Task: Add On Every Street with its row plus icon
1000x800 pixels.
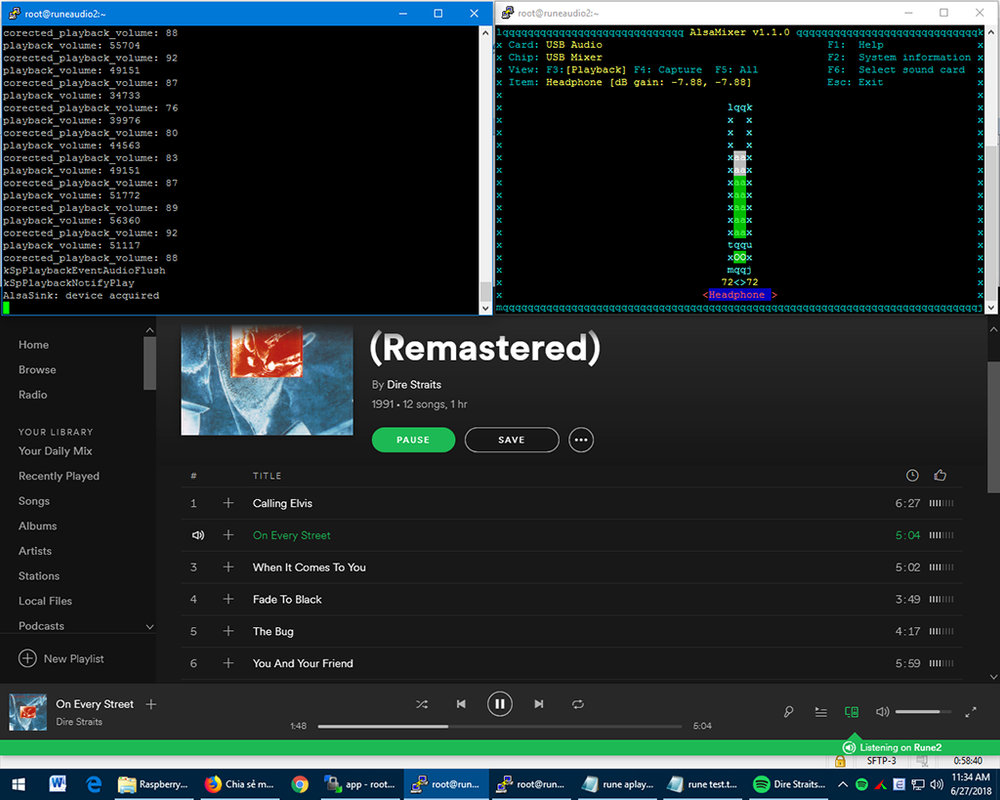Action: coord(228,535)
